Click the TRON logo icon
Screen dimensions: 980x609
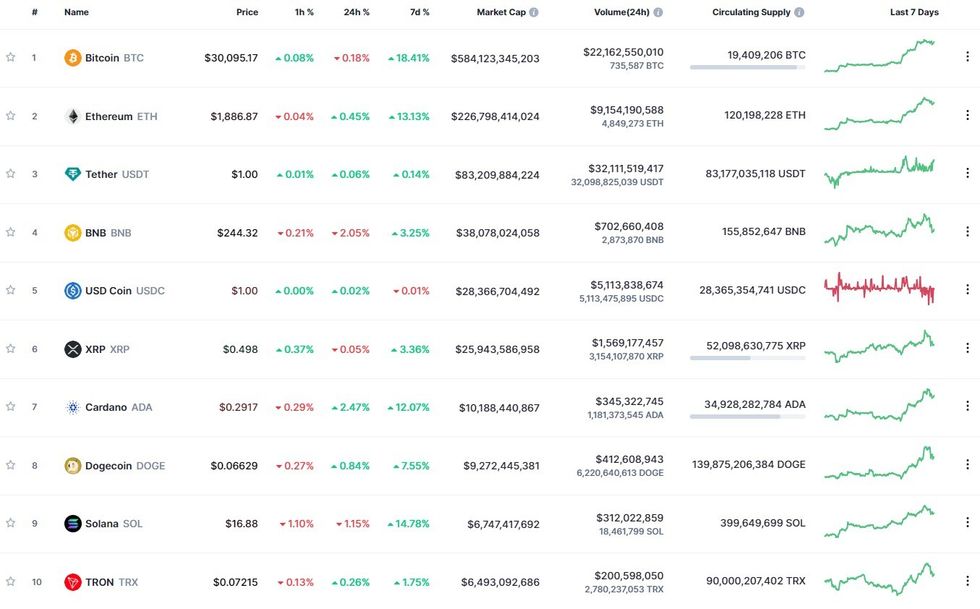click(73, 582)
